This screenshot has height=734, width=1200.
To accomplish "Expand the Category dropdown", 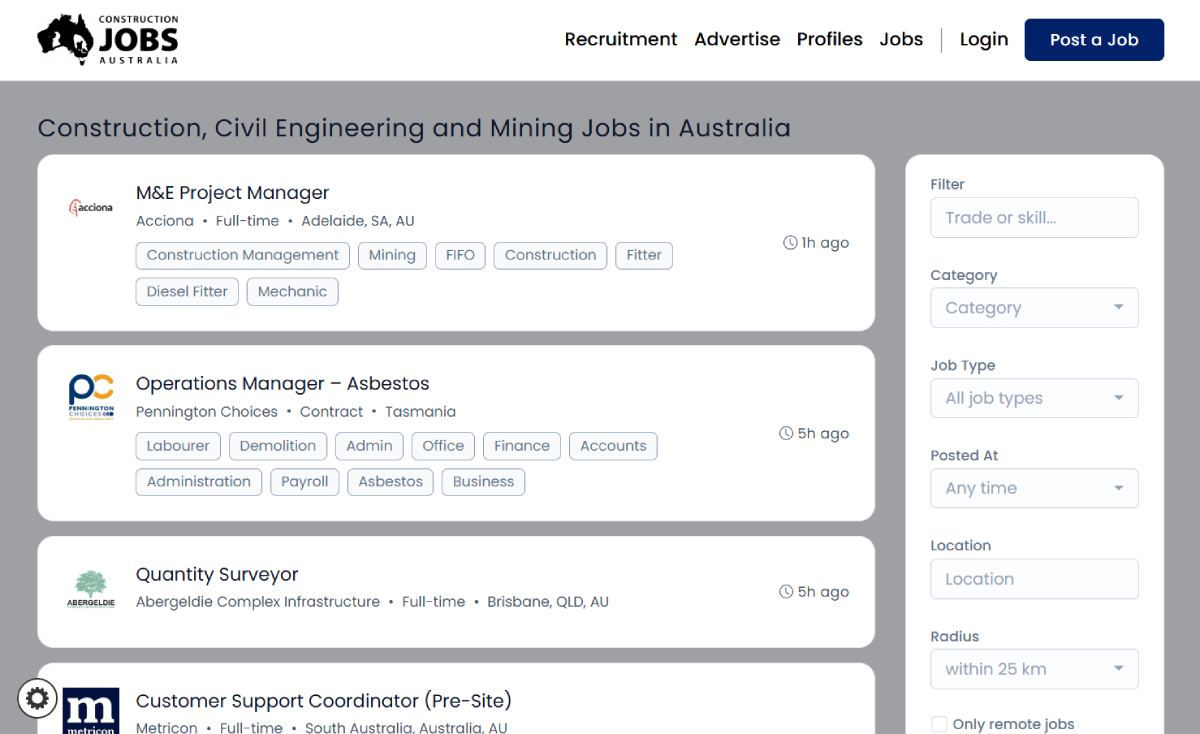I will 1034,308.
